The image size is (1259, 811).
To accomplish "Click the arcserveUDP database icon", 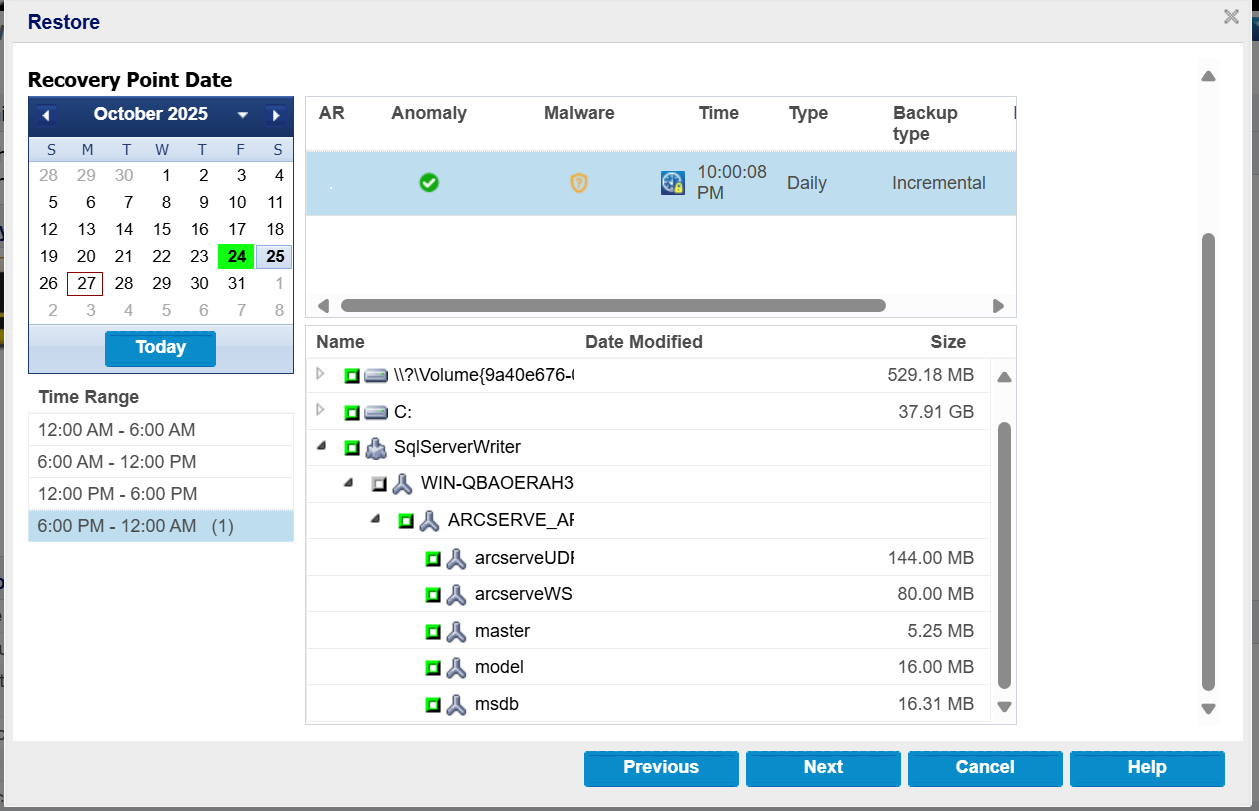I will (457, 559).
